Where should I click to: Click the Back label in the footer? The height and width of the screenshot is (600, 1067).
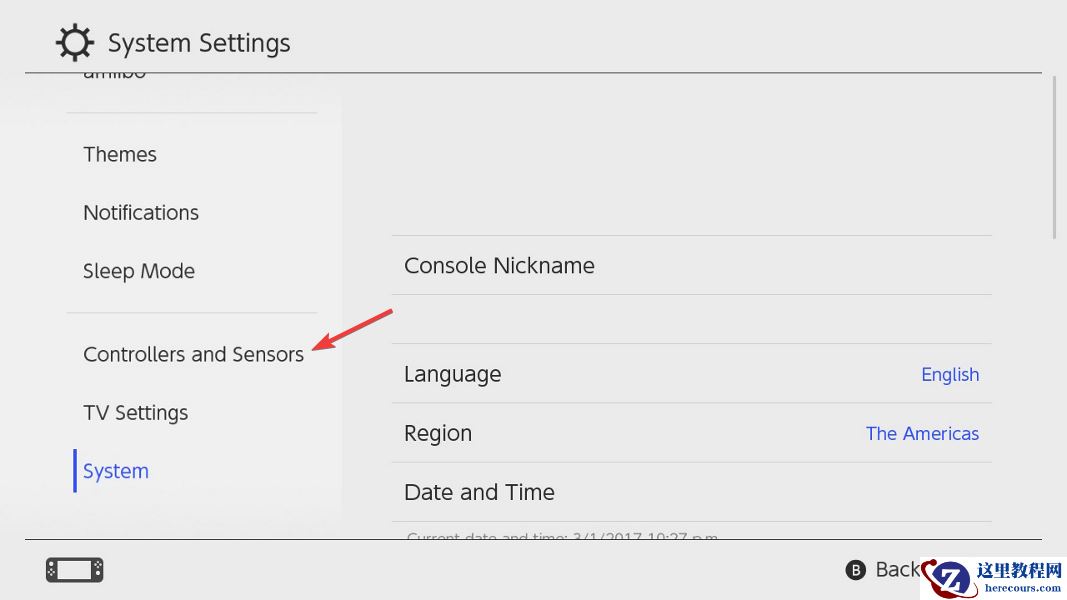pos(896,569)
